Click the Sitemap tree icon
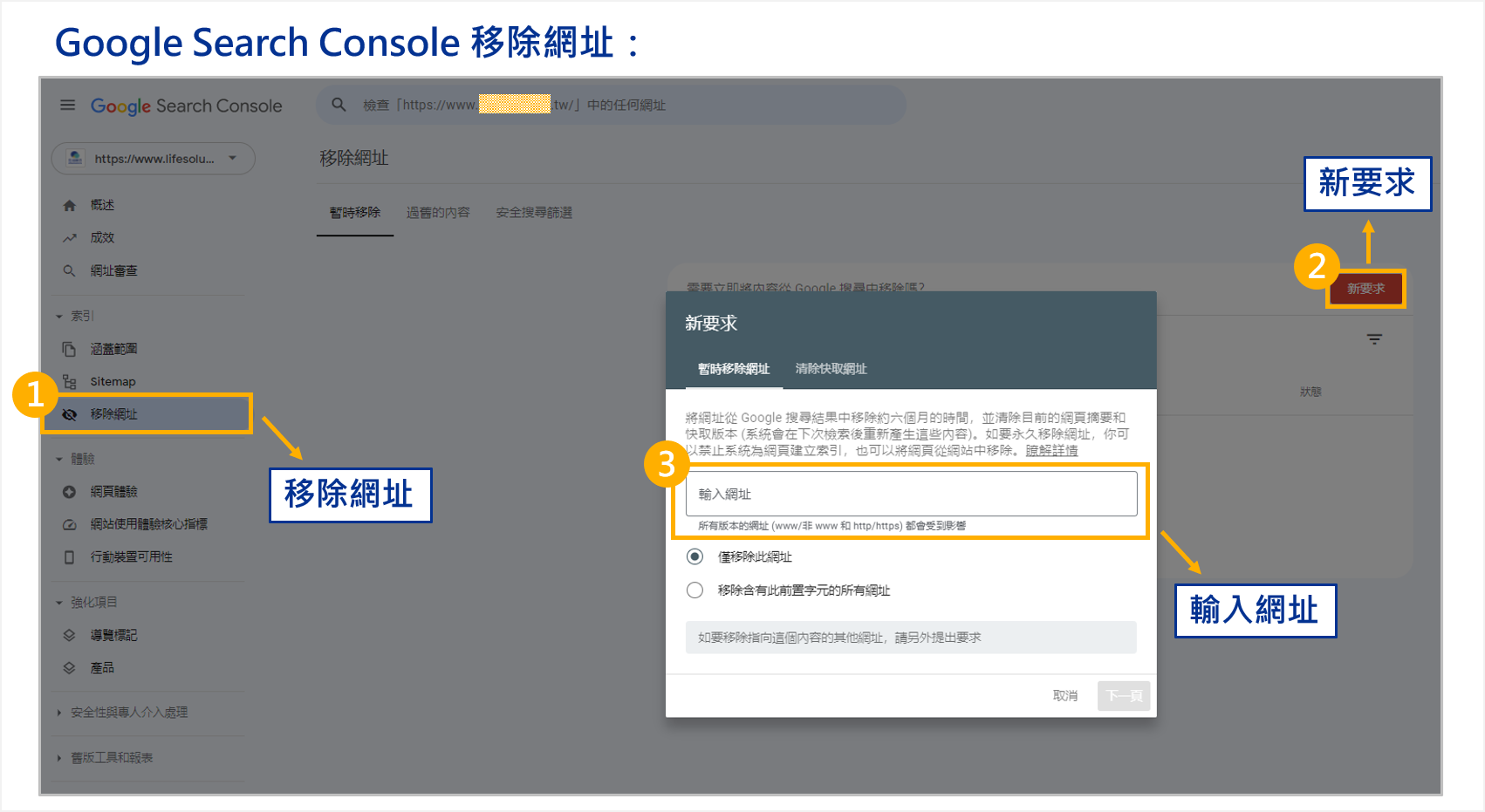The width and height of the screenshot is (1485, 812). click(69, 381)
